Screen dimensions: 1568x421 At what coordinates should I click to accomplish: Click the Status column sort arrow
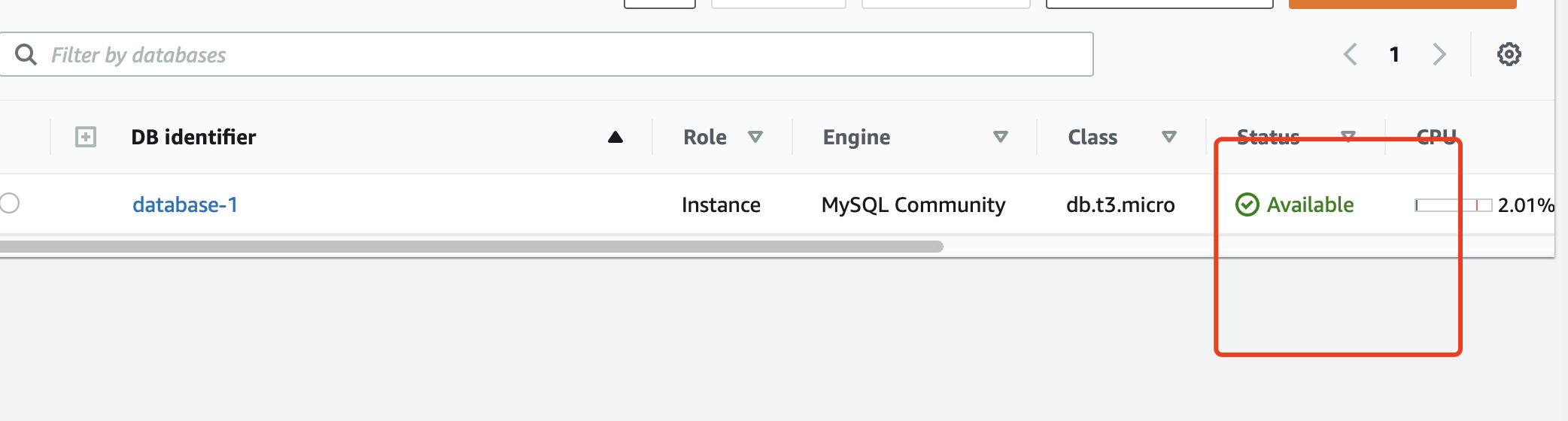[1348, 136]
